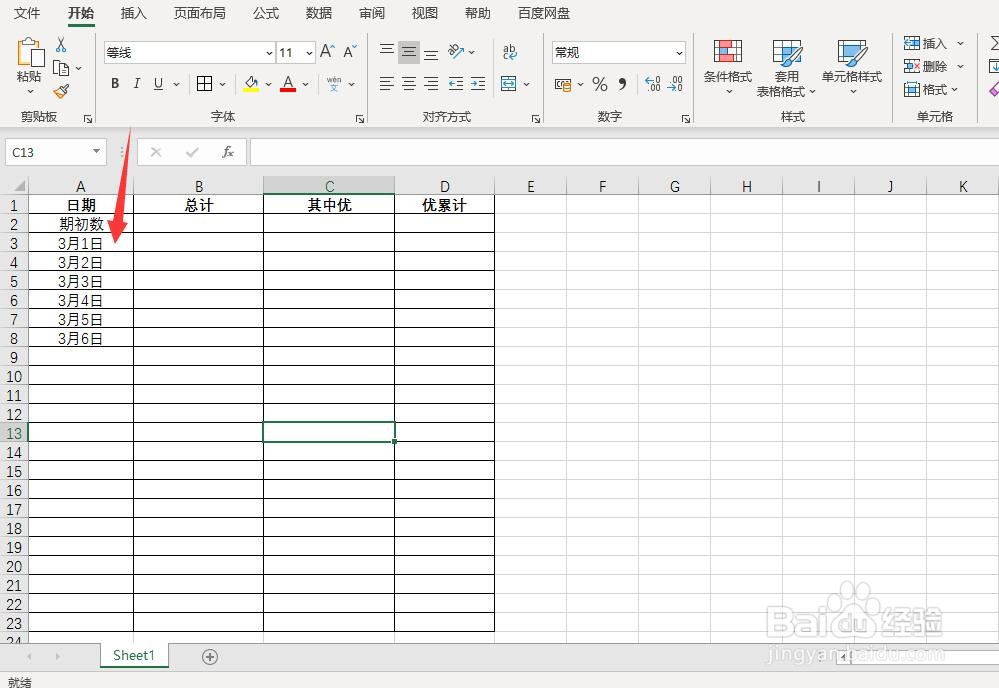Viewport: 999px width, 688px height.
Task: Open the underline style dropdown arrow
Action: 176,84
